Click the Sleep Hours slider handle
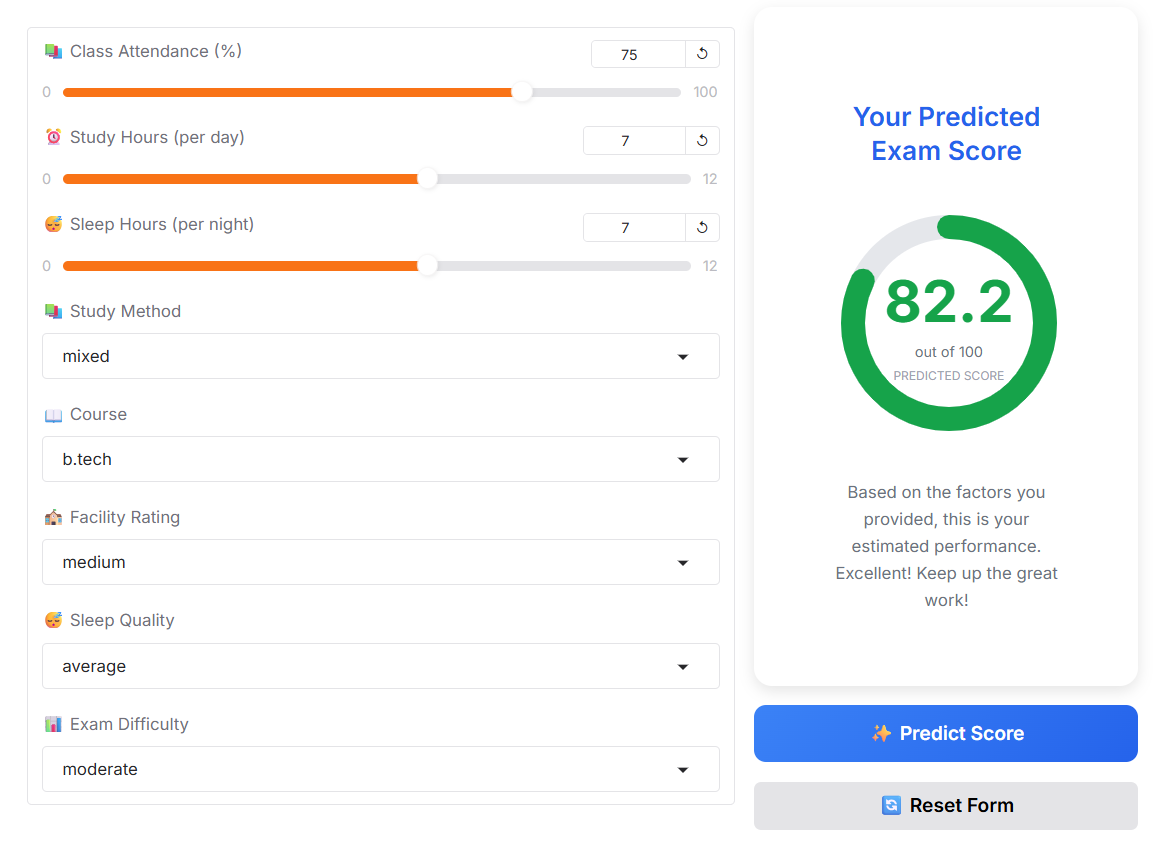 (x=427, y=266)
